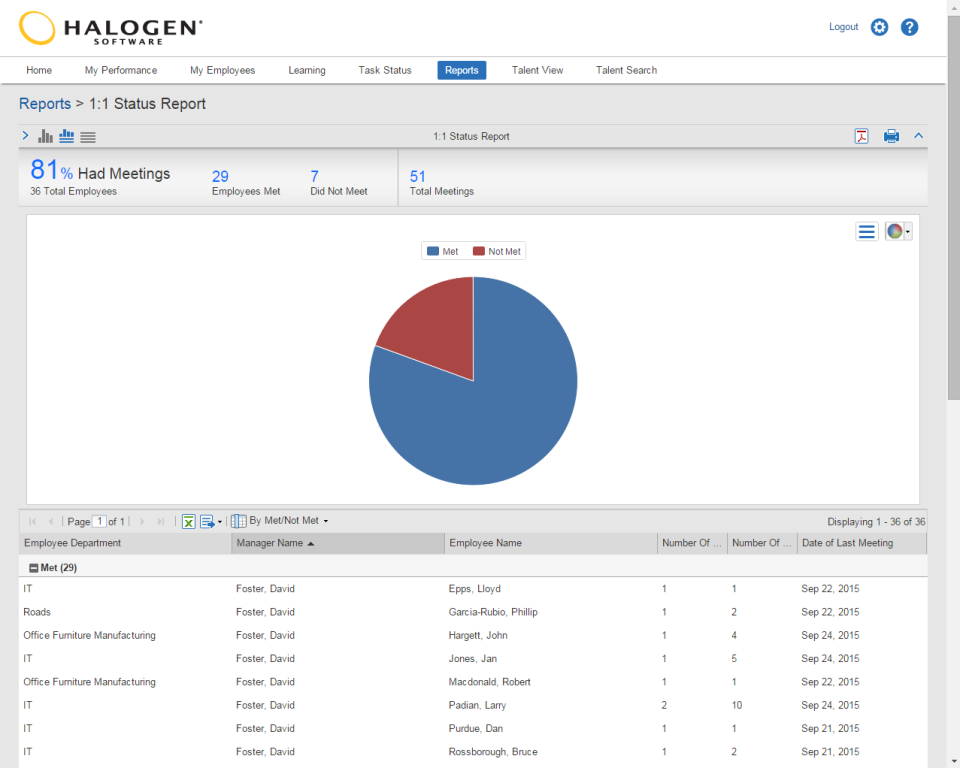The width and height of the screenshot is (960, 768).
Task: Click Reports breadcrumb link
Action: pos(45,104)
